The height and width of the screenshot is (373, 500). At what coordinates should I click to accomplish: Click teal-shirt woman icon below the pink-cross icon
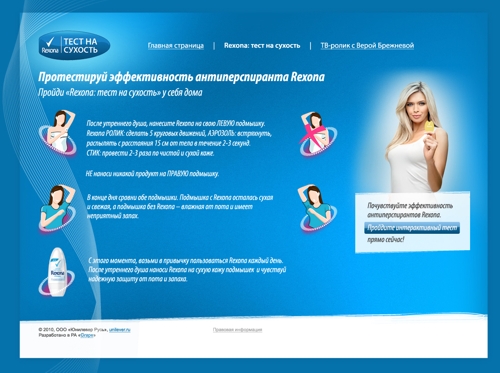[317, 208]
